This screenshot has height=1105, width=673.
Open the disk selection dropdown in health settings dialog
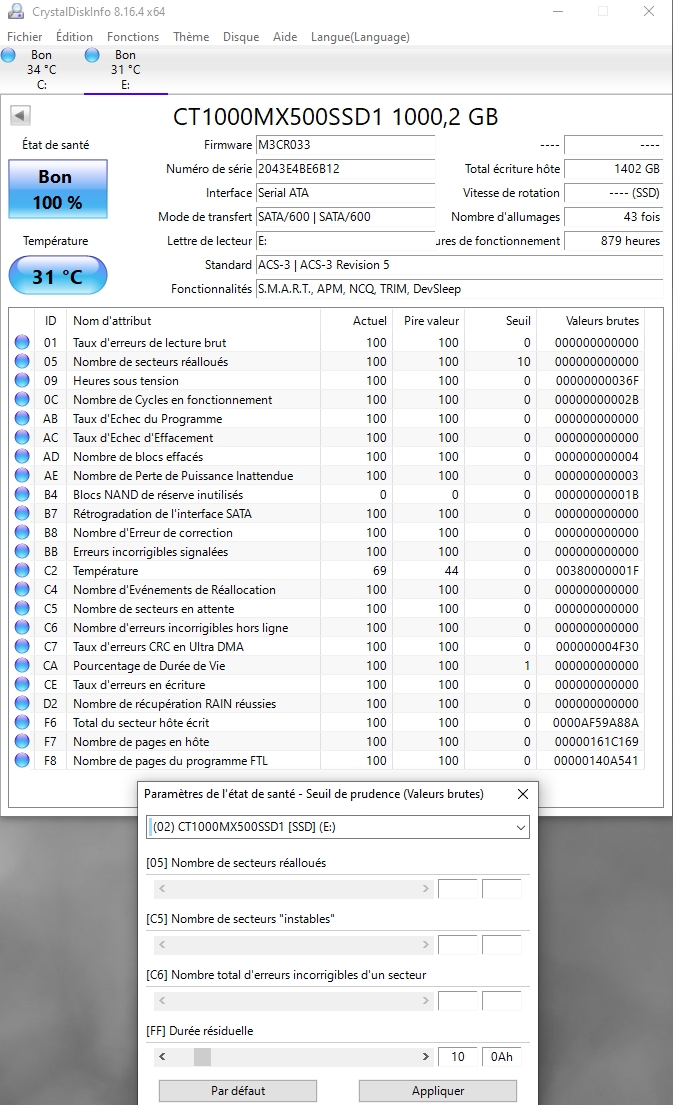[x=338, y=827]
